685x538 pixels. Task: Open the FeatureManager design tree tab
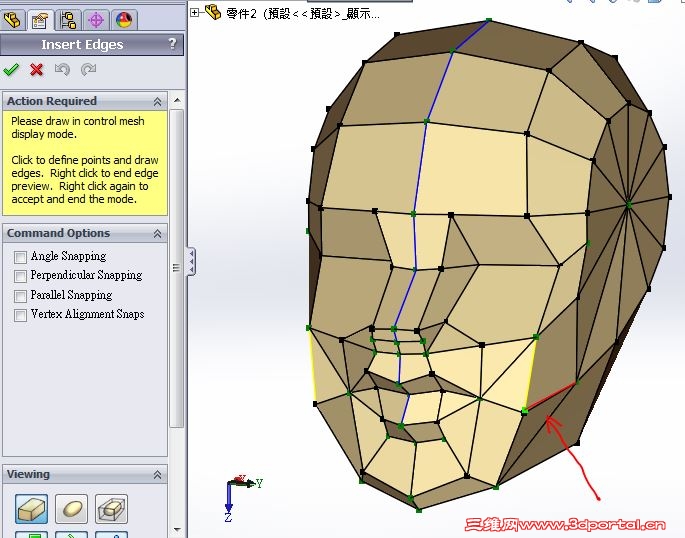pos(13,19)
